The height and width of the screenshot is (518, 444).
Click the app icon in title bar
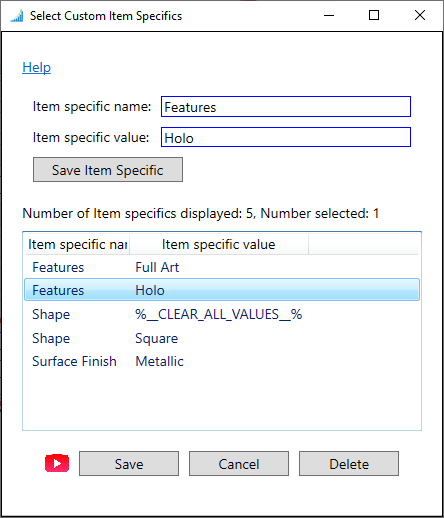(17, 16)
